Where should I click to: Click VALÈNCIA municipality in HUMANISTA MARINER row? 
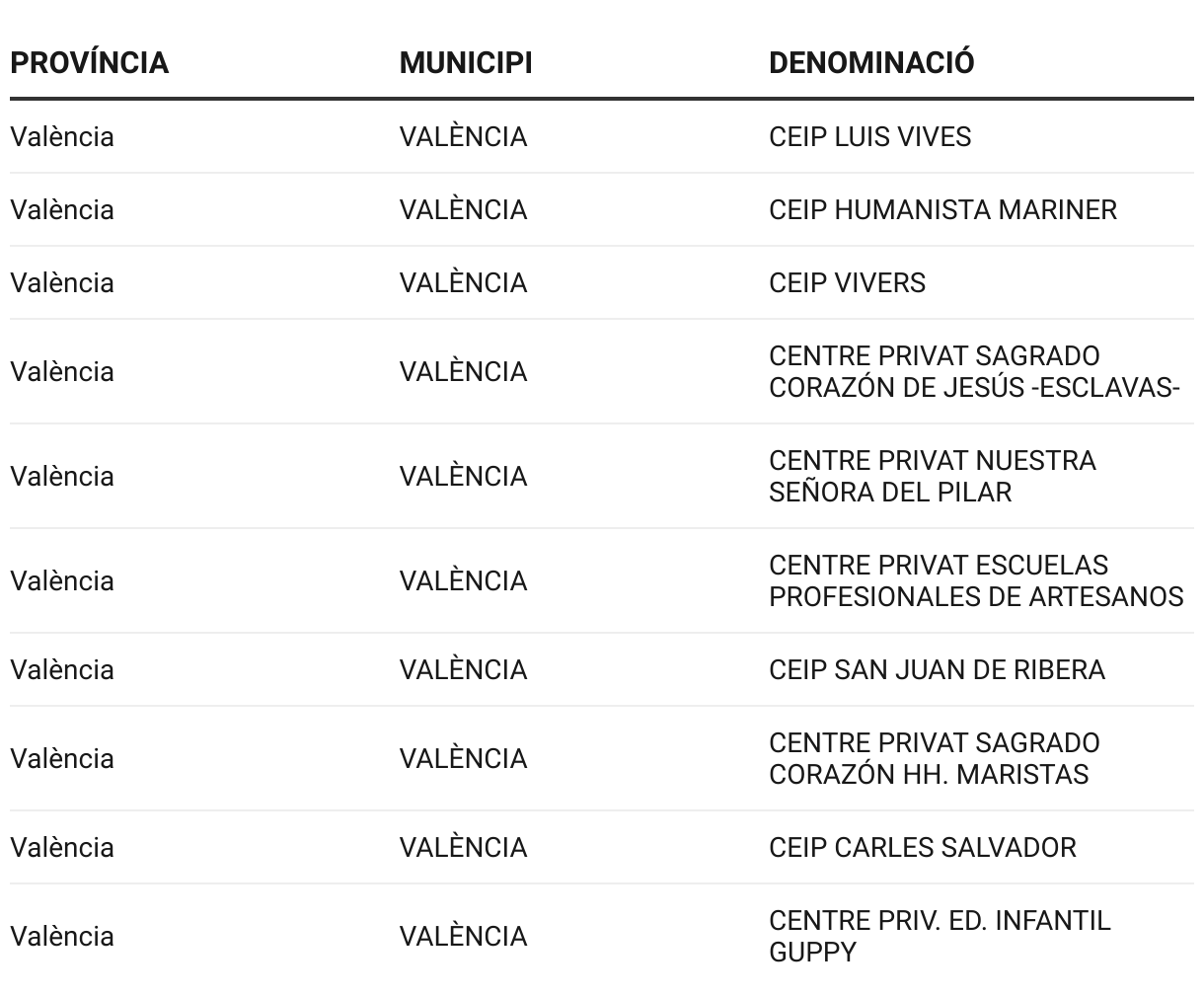(x=463, y=209)
